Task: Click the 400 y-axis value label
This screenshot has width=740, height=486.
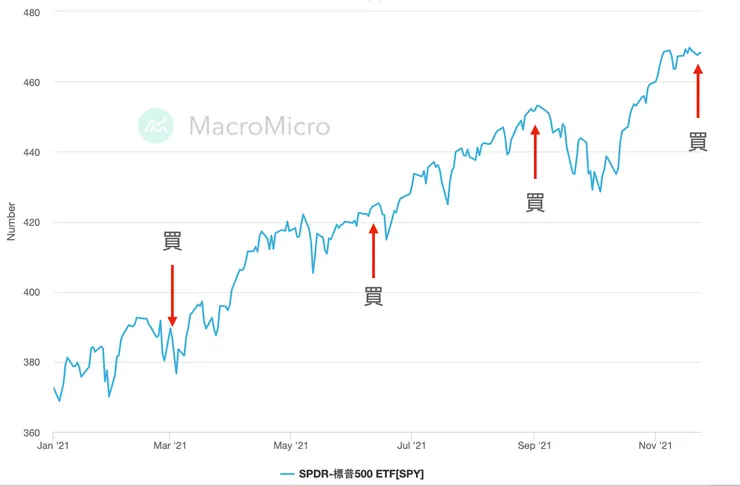Action: click(x=31, y=293)
